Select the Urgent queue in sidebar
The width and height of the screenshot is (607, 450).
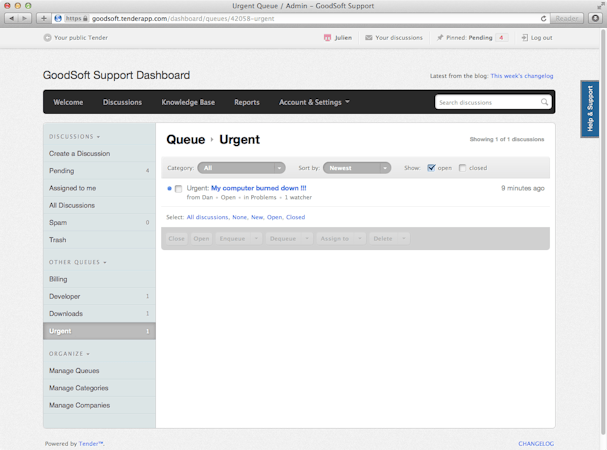(99, 331)
